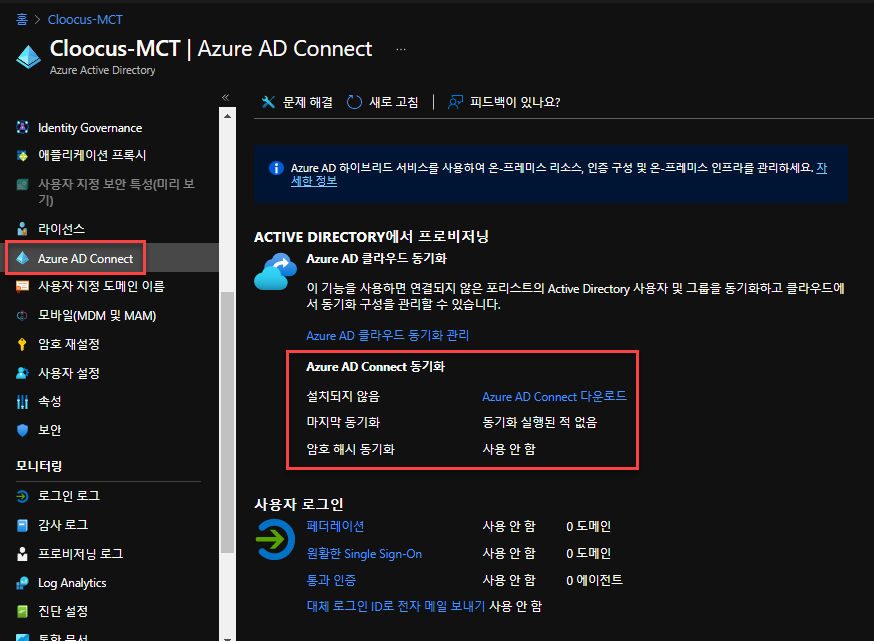Click the 모바일(MDM 및 MAM) icon
The width and height of the screenshot is (874, 641).
tap(22, 315)
